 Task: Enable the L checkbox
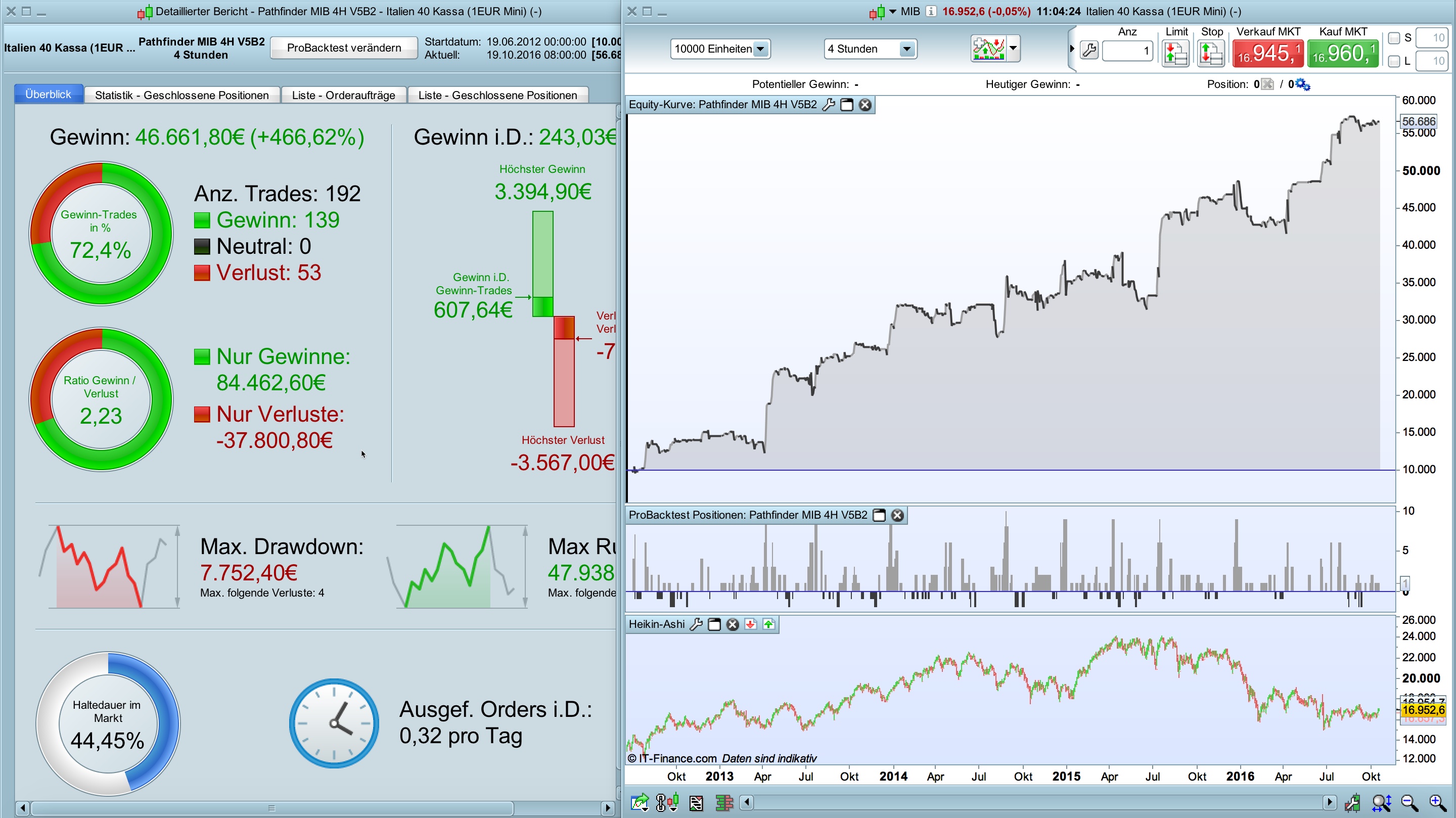click(1394, 61)
